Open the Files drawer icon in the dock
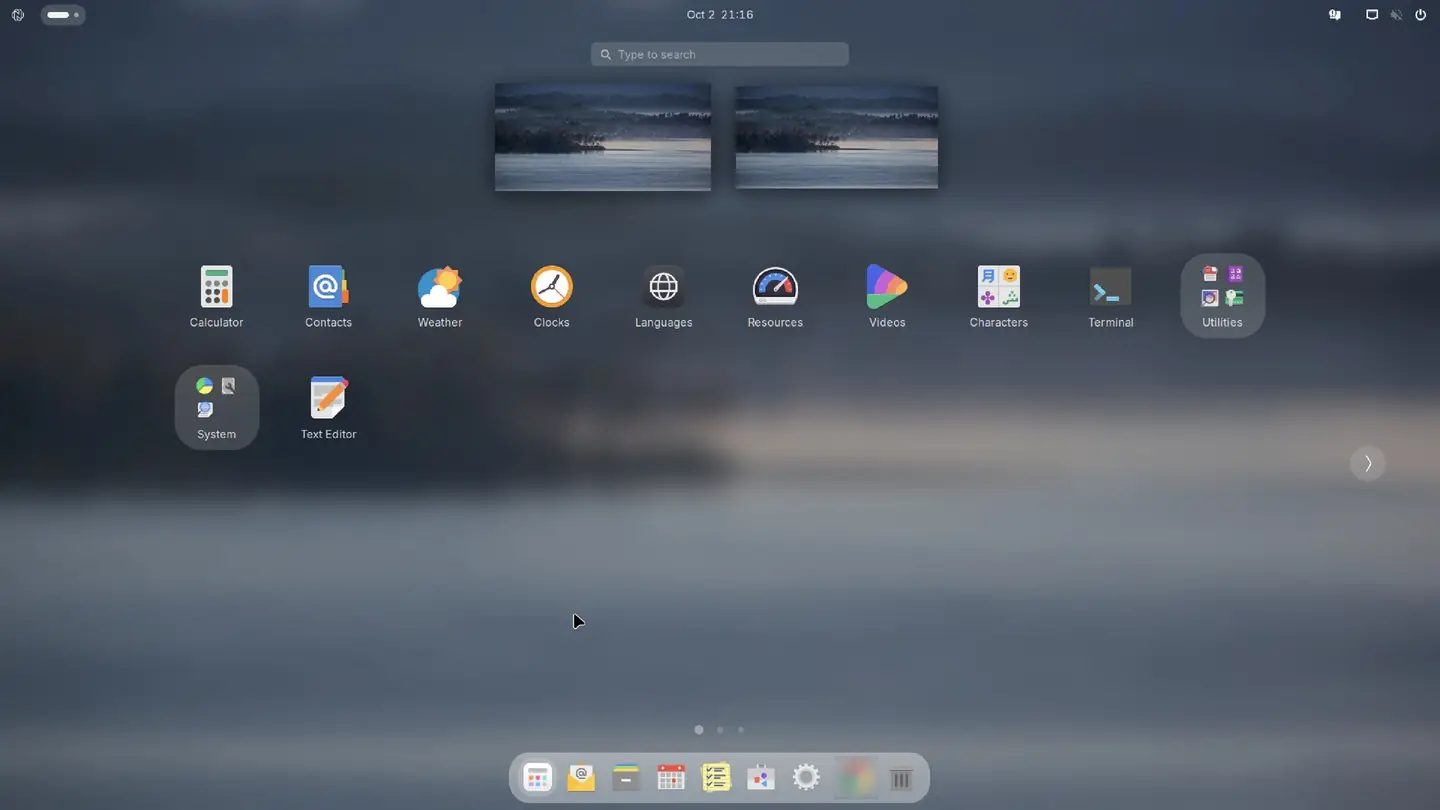Image resolution: width=1440 pixels, height=810 pixels. (x=626, y=778)
